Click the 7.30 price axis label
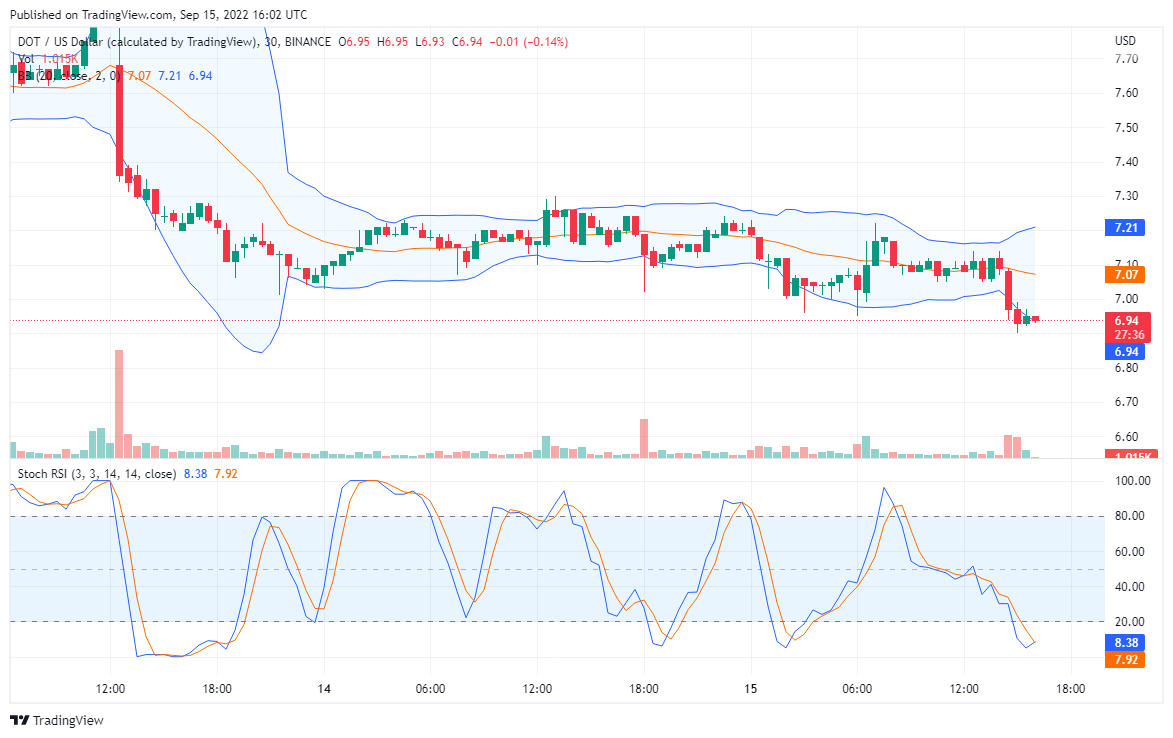 1126,196
